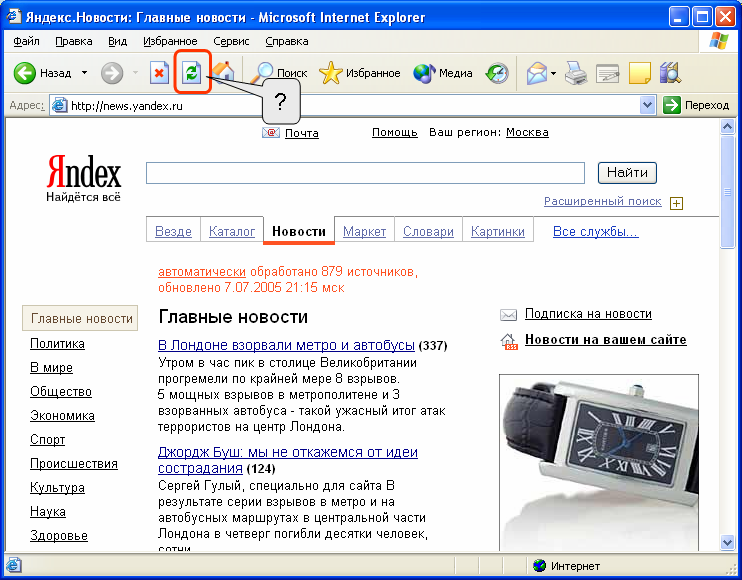Open Forward button history dropdown arrow
Screen dimensions: 742x580
click(x=135, y=73)
